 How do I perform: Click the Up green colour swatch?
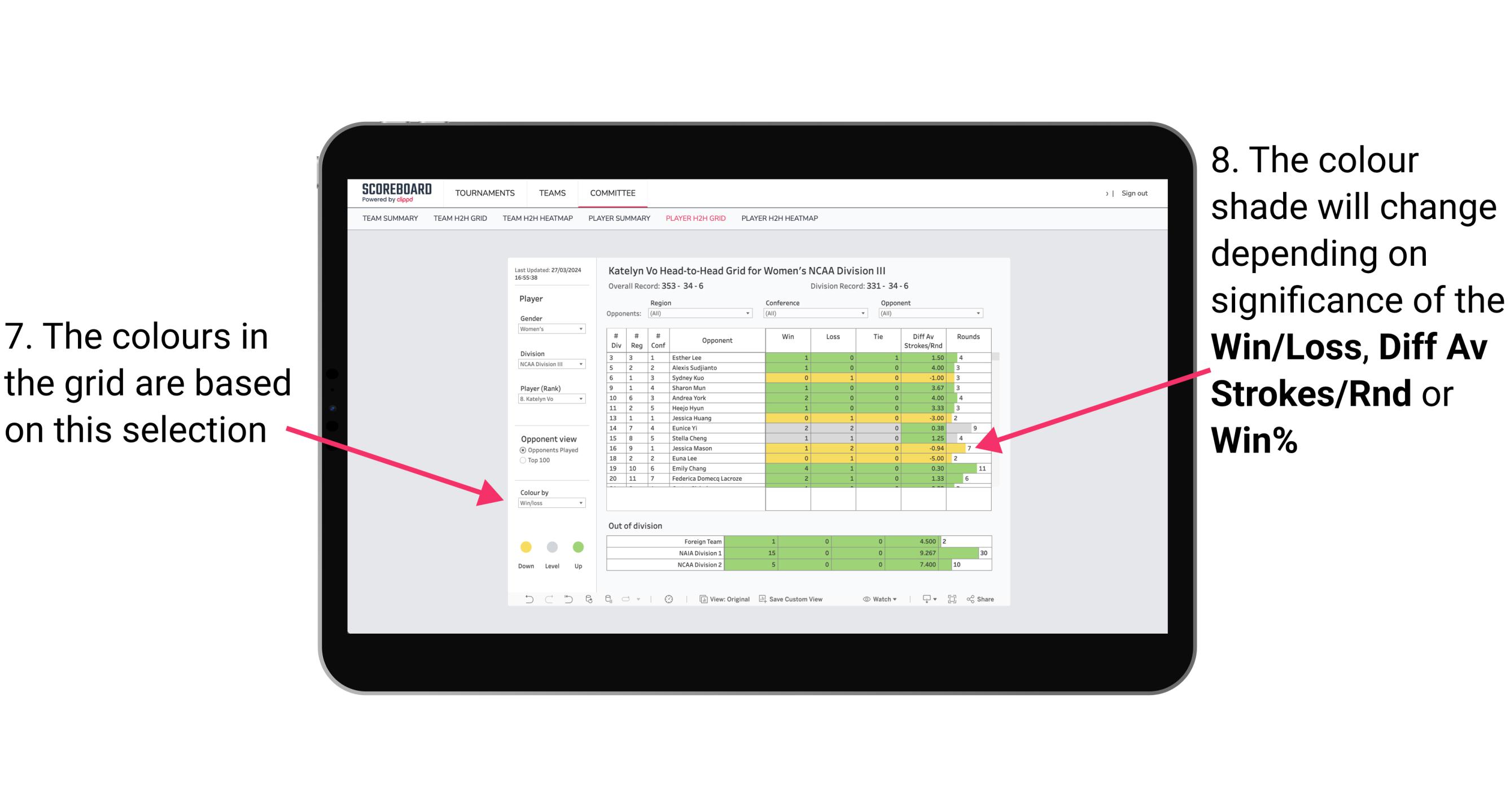click(578, 547)
